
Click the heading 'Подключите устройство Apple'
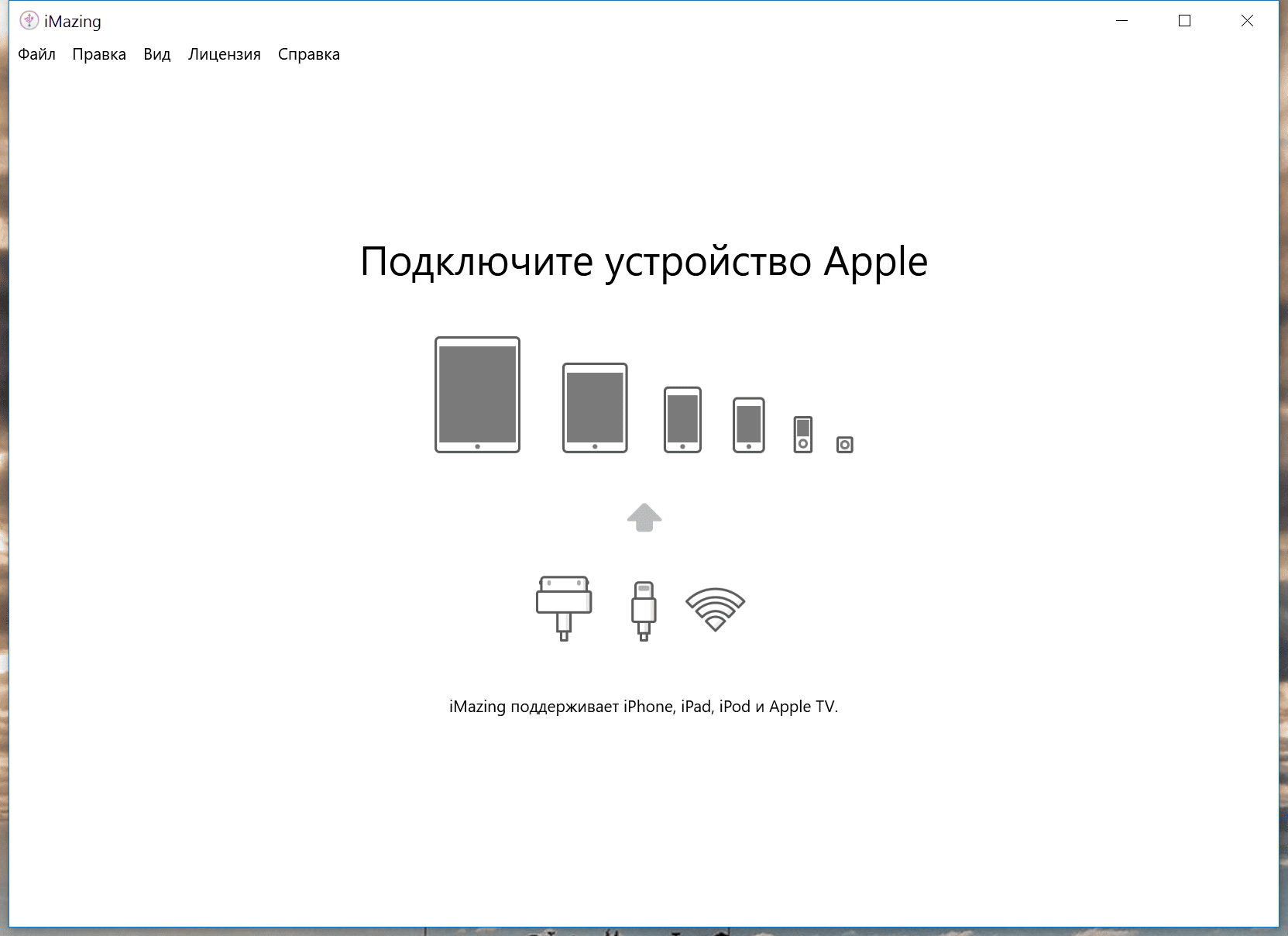[x=644, y=262]
